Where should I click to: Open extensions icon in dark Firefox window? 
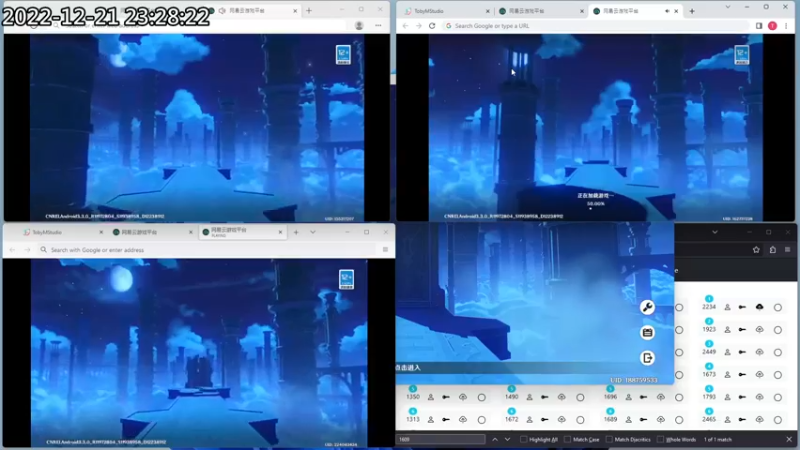[773, 249]
